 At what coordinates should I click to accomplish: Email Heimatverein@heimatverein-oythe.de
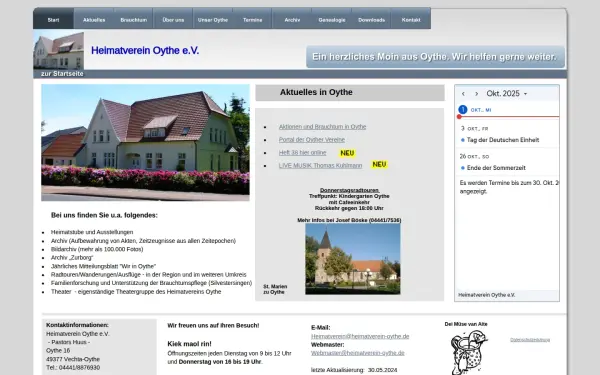pyautogui.click(x=360, y=336)
